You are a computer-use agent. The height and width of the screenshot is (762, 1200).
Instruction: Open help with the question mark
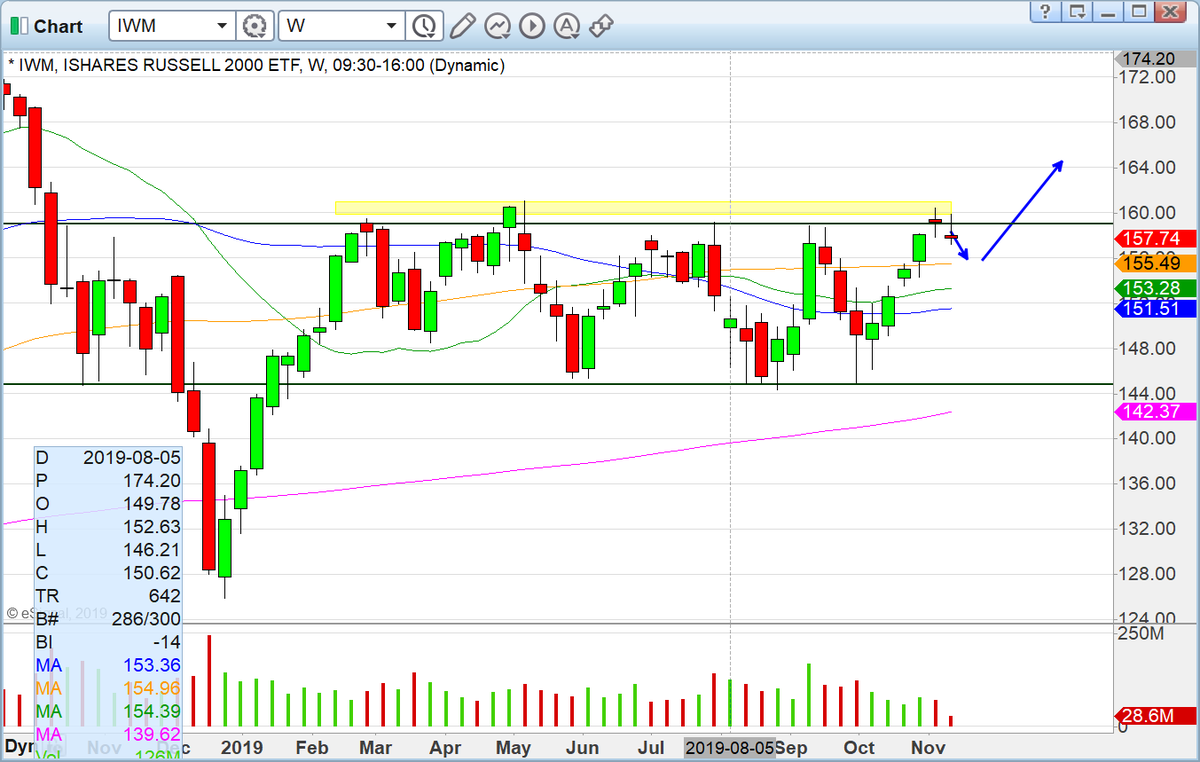1044,12
